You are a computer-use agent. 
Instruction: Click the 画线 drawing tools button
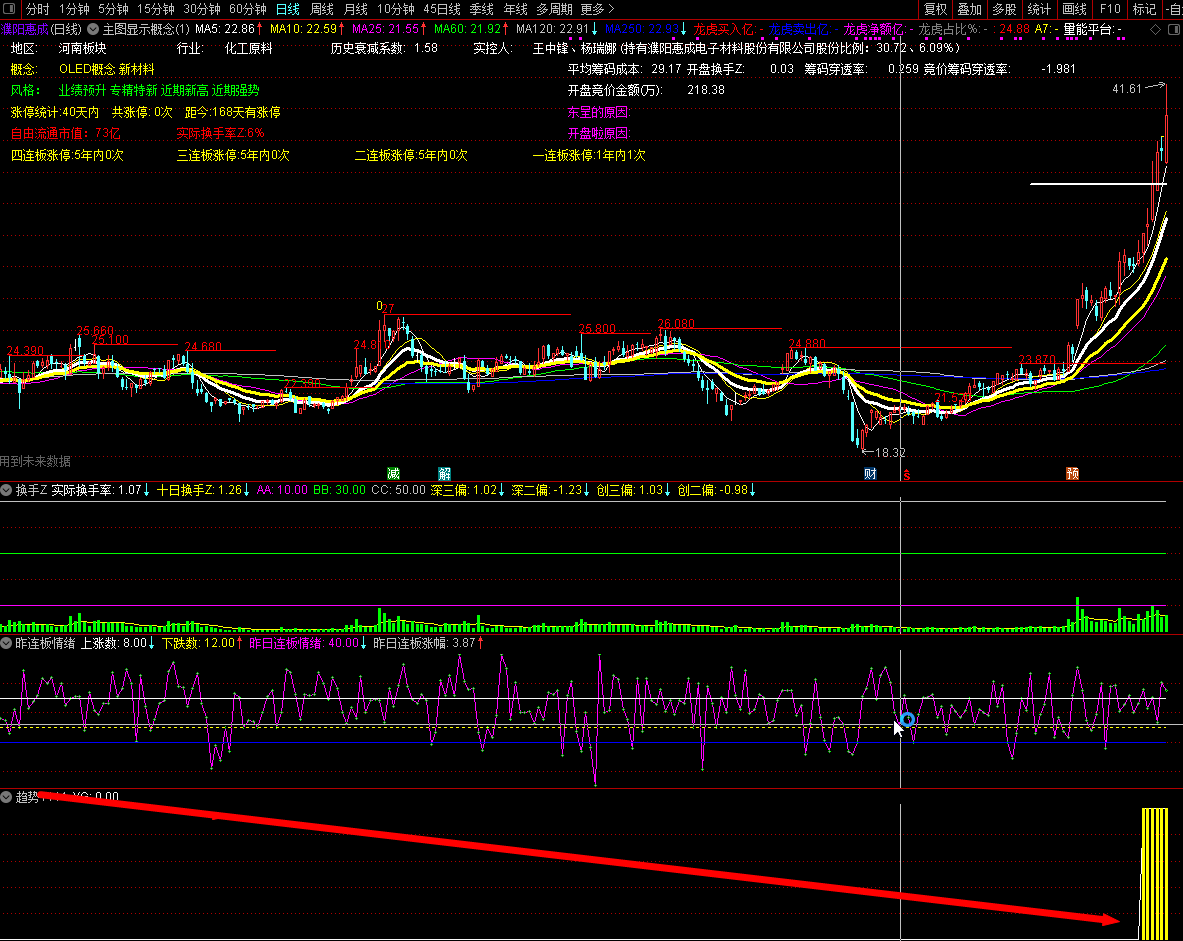coord(1074,9)
